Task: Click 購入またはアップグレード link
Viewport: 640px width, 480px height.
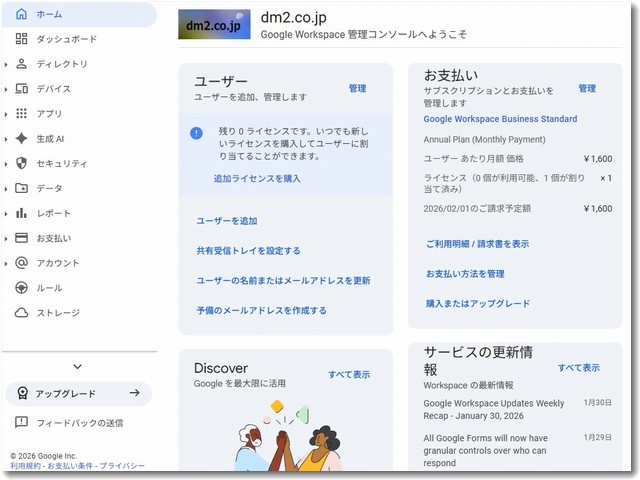Action: pos(478,303)
